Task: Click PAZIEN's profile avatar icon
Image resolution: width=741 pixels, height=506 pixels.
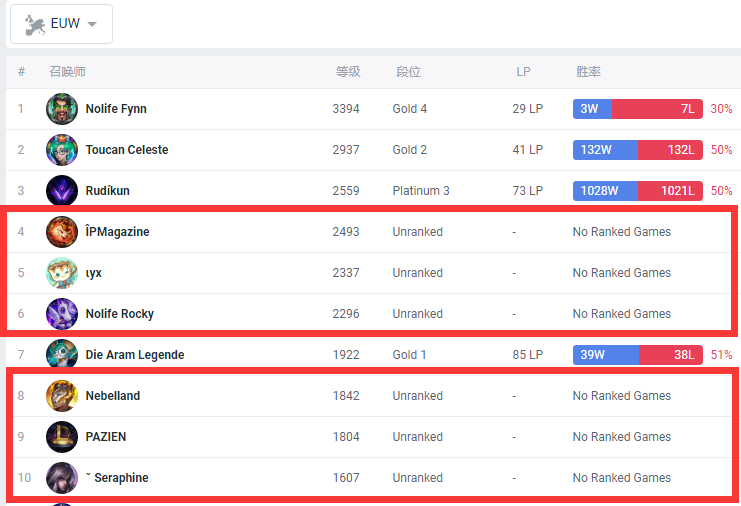Action: coord(62,437)
